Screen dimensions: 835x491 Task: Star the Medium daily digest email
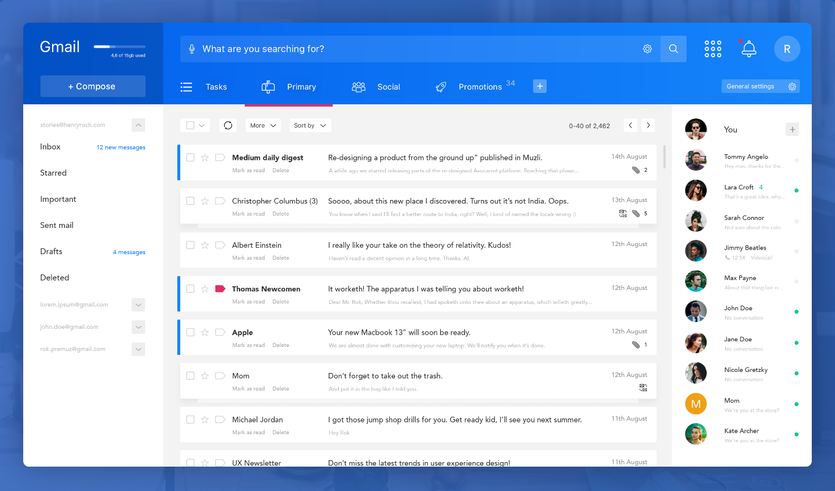click(x=204, y=158)
